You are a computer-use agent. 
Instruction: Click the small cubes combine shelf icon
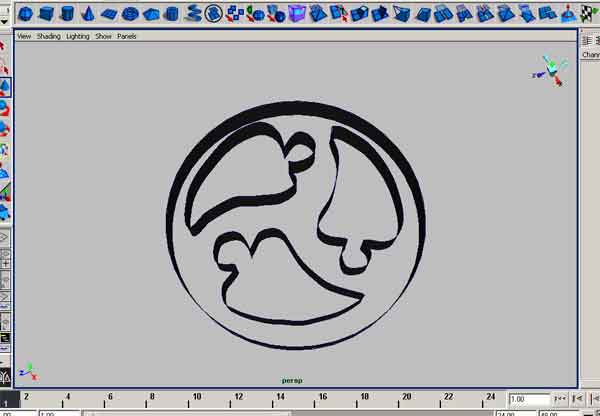(x=235, y=13)
